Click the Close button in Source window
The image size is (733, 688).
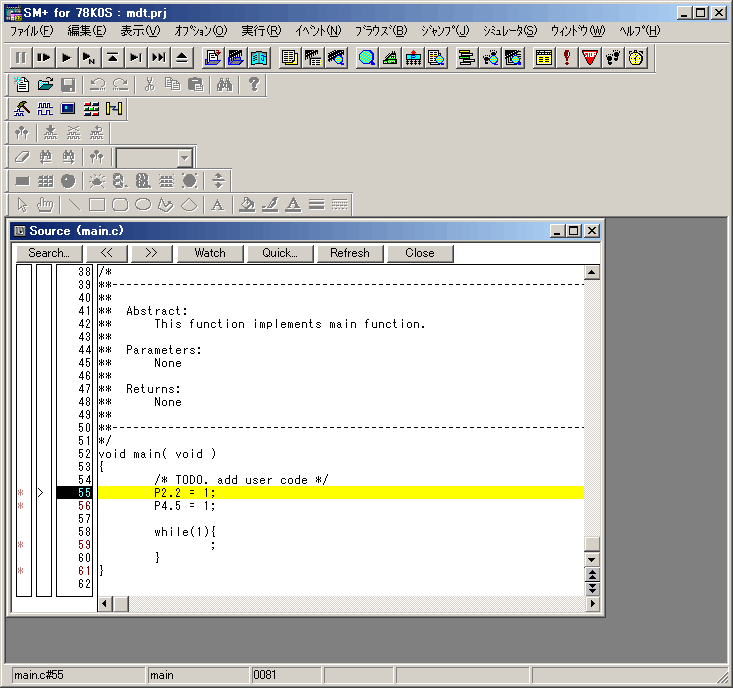[420, 253]
